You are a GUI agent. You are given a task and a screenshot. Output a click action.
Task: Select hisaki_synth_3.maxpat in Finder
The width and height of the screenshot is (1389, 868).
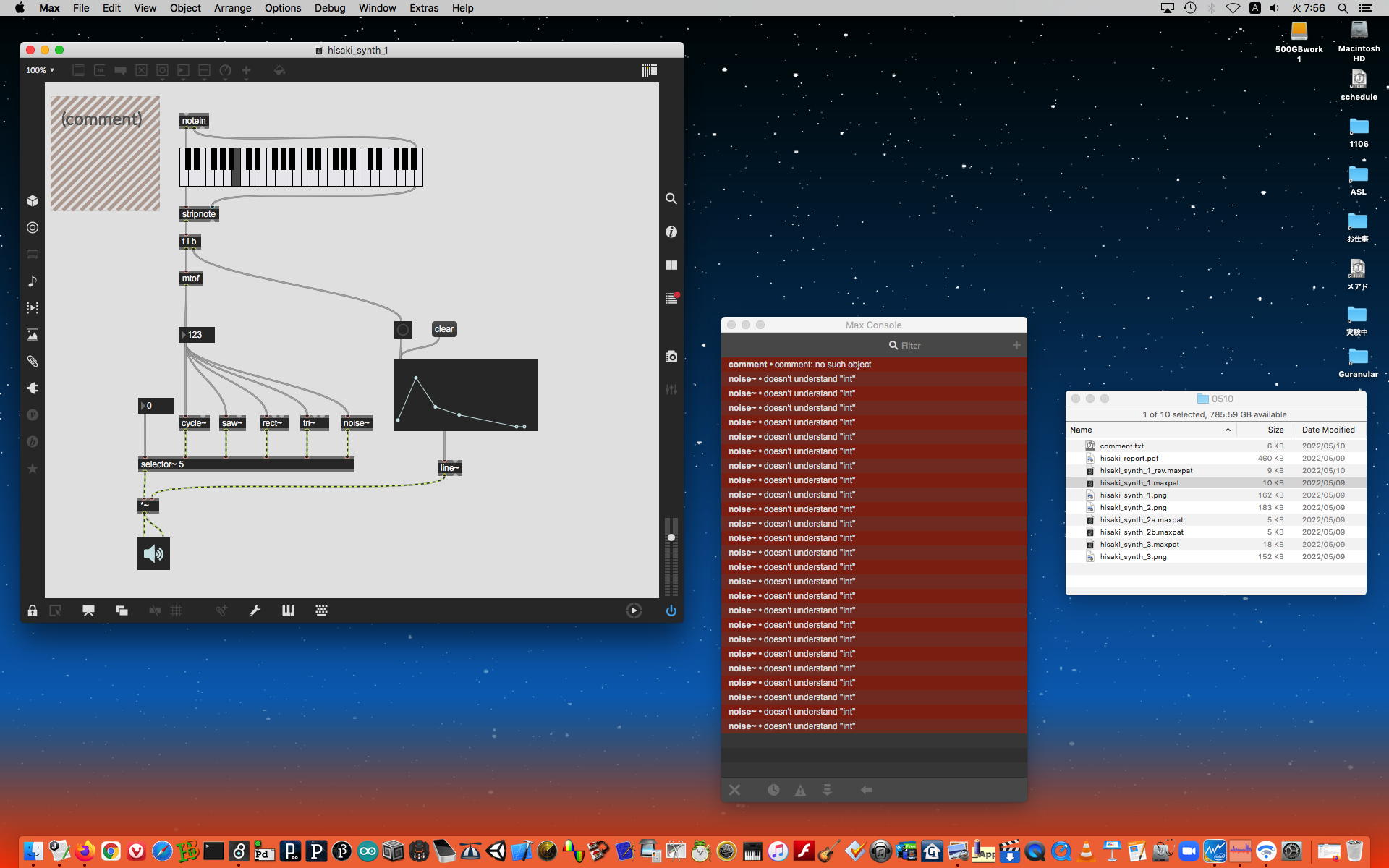pyautogui.click(x=1139, y=545)
